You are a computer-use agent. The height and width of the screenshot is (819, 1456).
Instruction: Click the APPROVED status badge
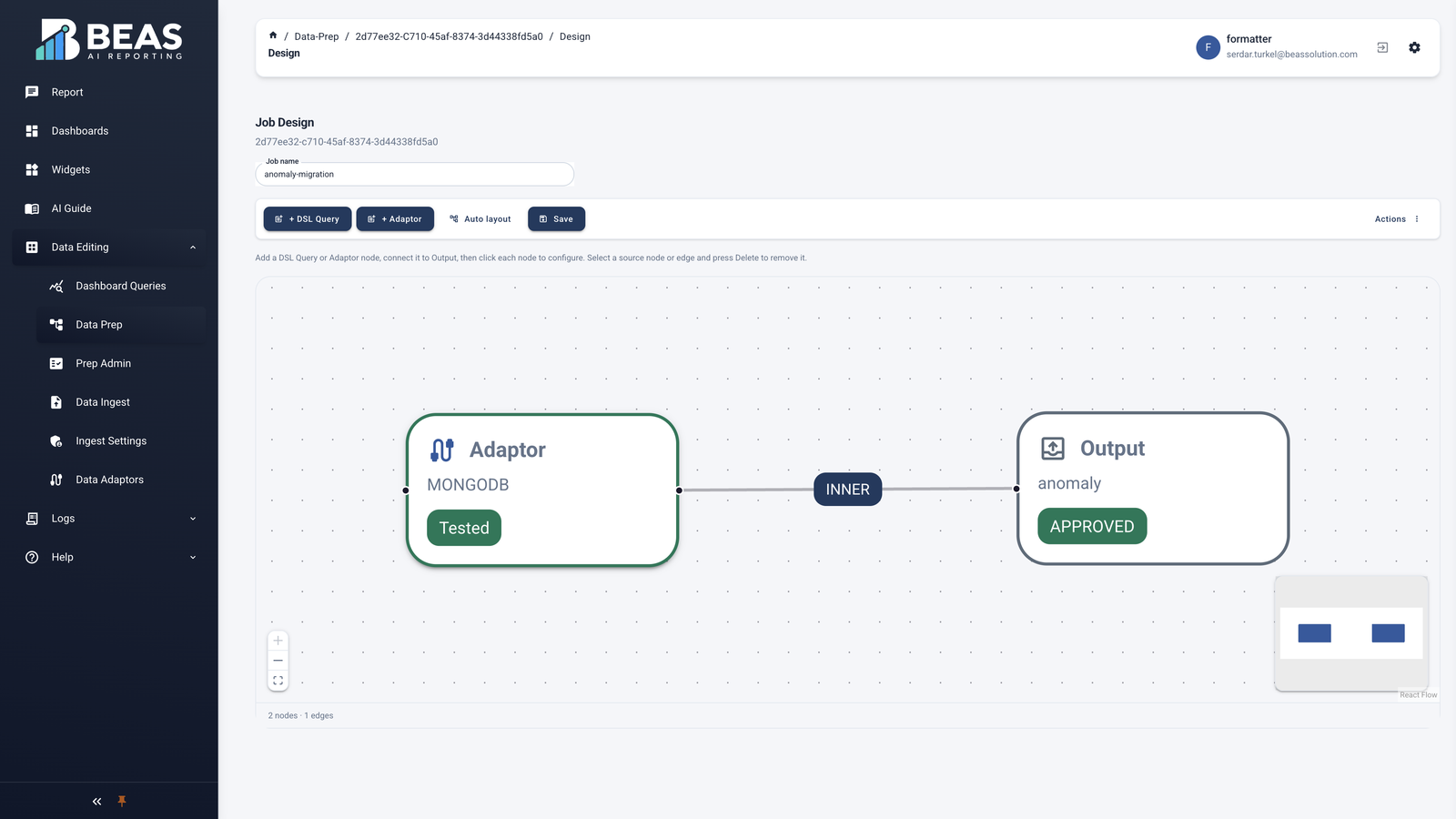point(1092,526)
